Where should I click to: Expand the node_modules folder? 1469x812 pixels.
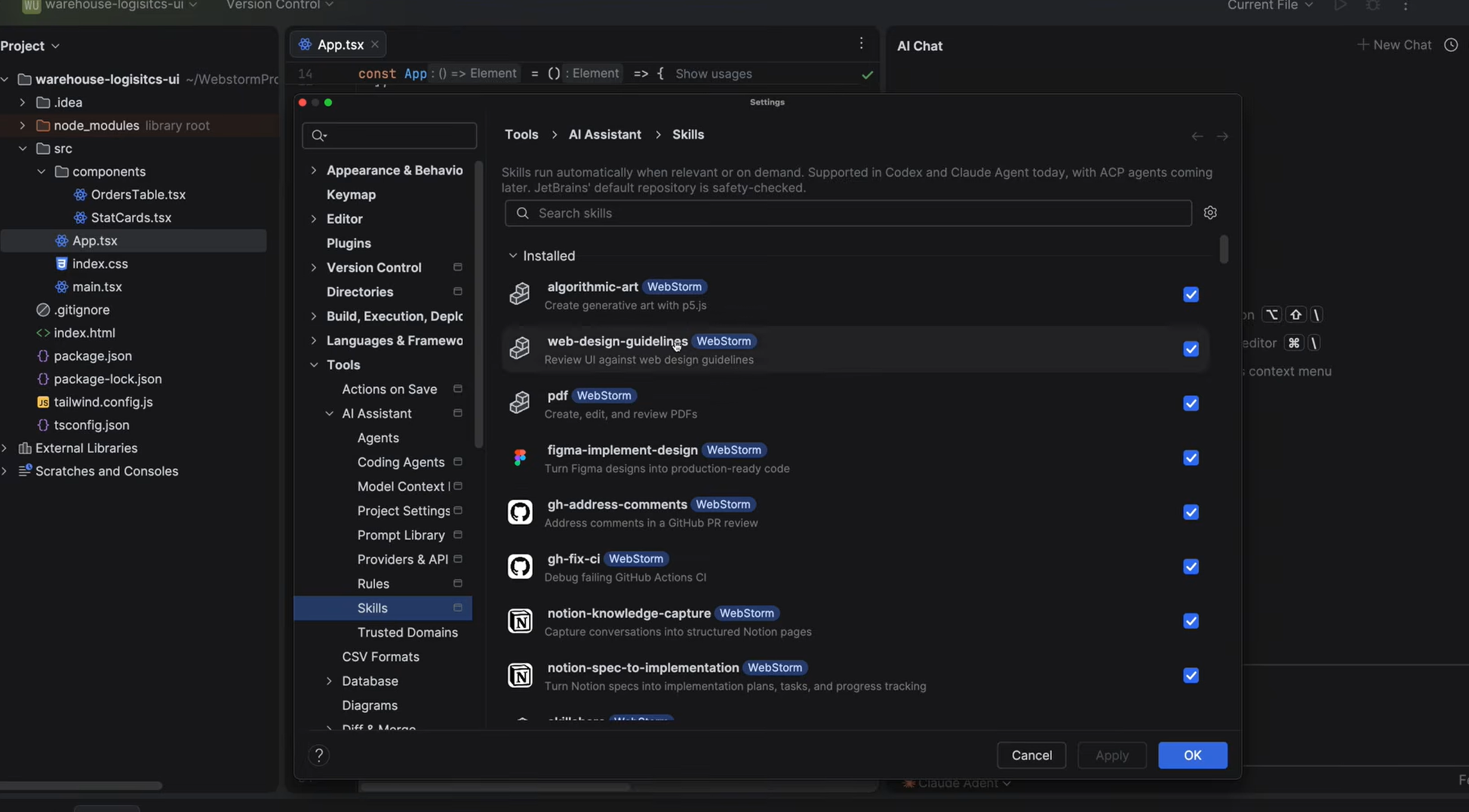22,125
